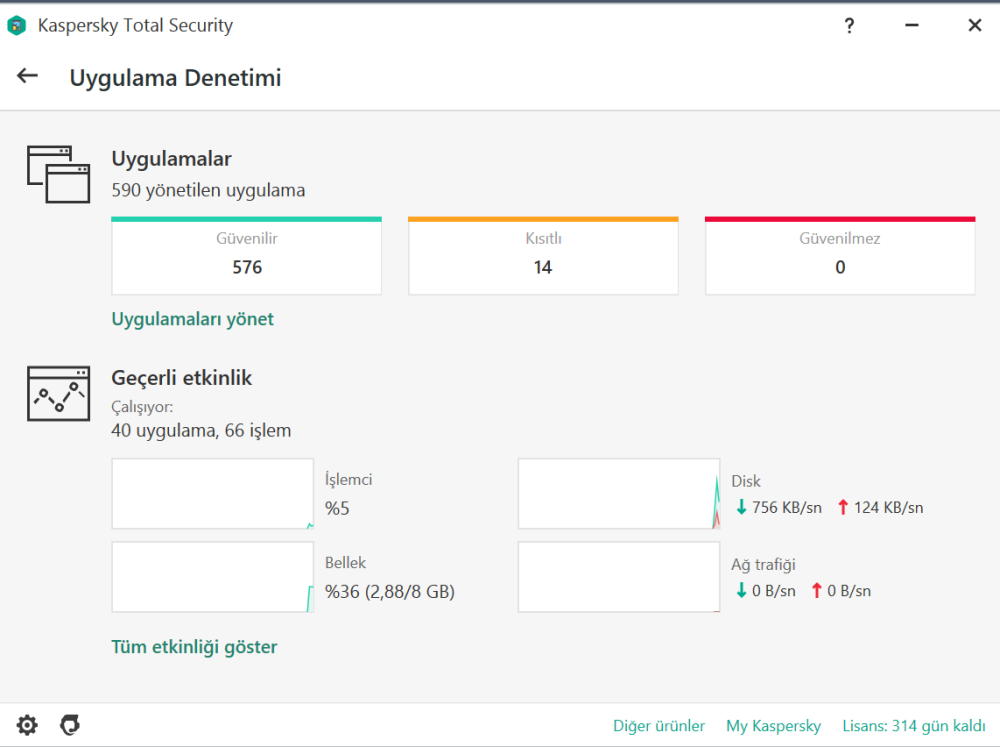Click the Çalışıyor: label
The image size is (1000, 747).
tap(142, 407)
